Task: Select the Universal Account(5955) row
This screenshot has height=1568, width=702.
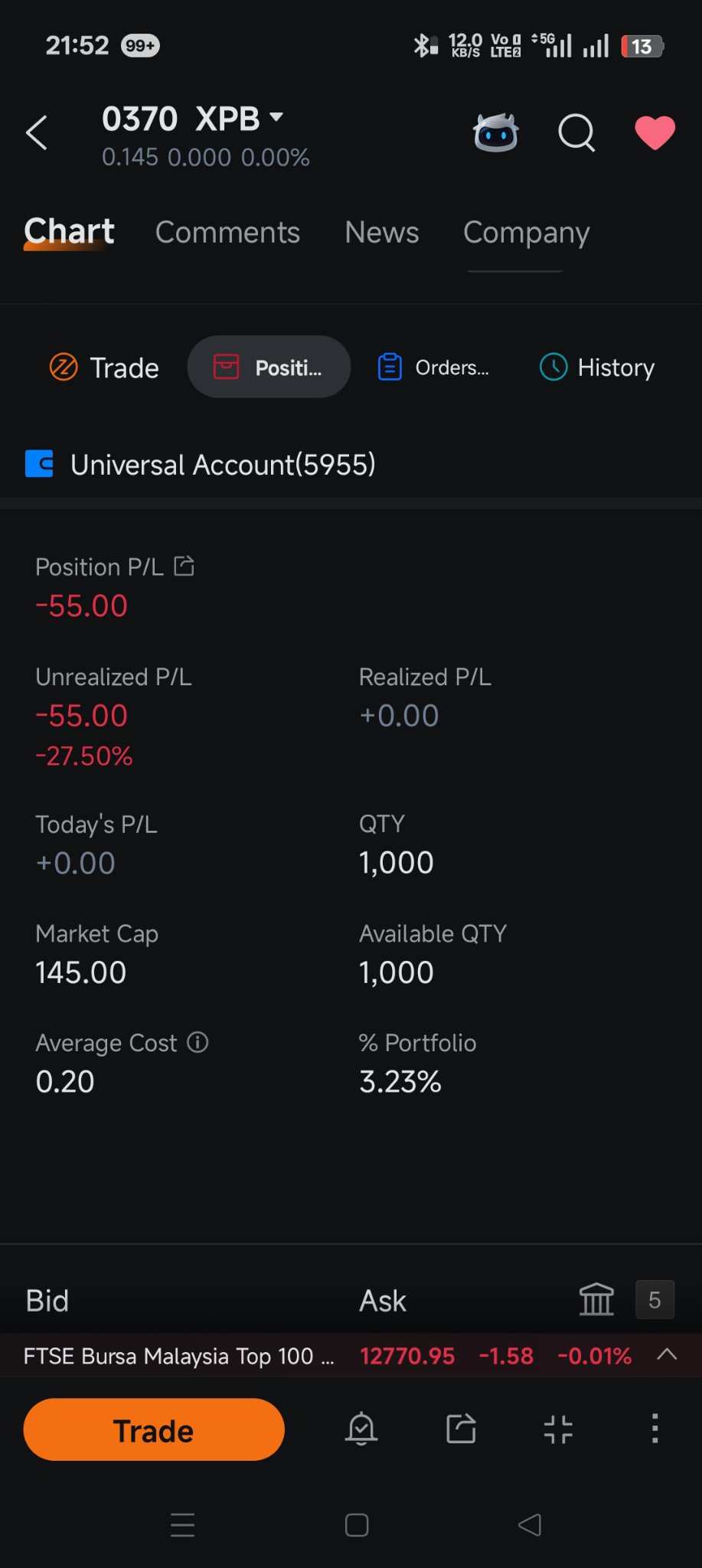Action: point(351,464)
